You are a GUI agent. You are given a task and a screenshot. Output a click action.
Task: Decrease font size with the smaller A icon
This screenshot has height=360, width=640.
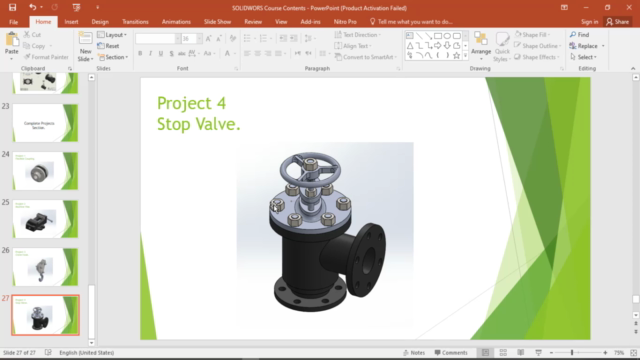pyautogui.click(x=219, y=39)
